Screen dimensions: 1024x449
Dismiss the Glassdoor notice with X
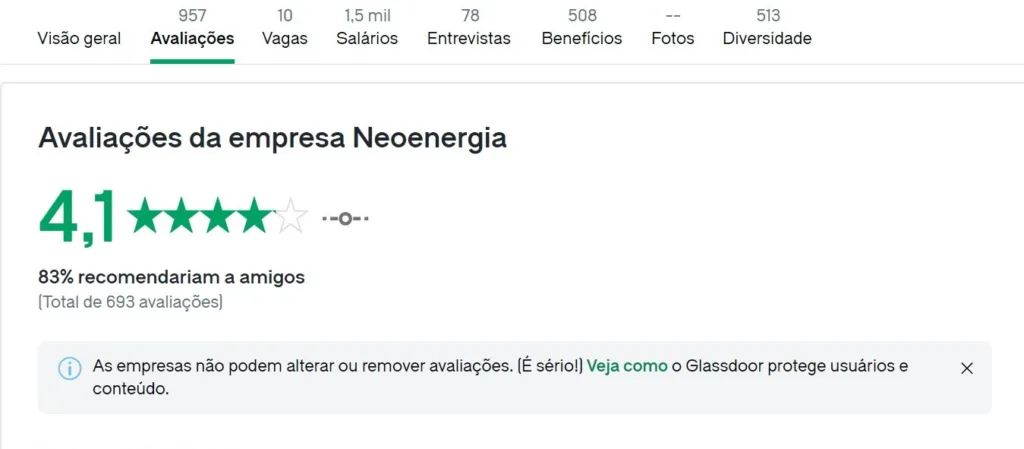[x=967, y=368]
